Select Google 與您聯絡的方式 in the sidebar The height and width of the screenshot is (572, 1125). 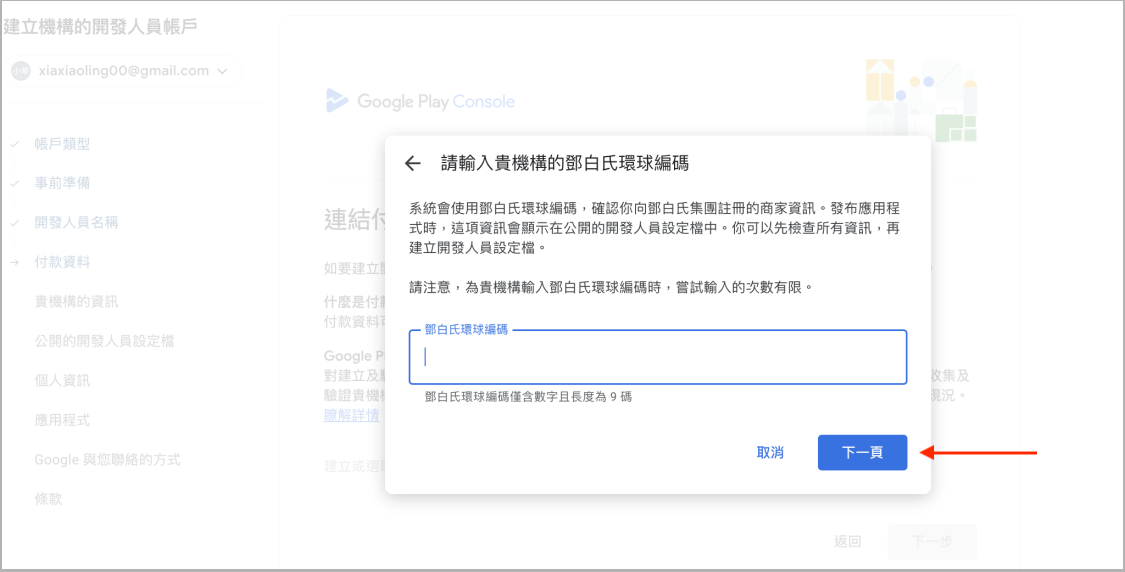pyautogui.click(x=108, y=459)
